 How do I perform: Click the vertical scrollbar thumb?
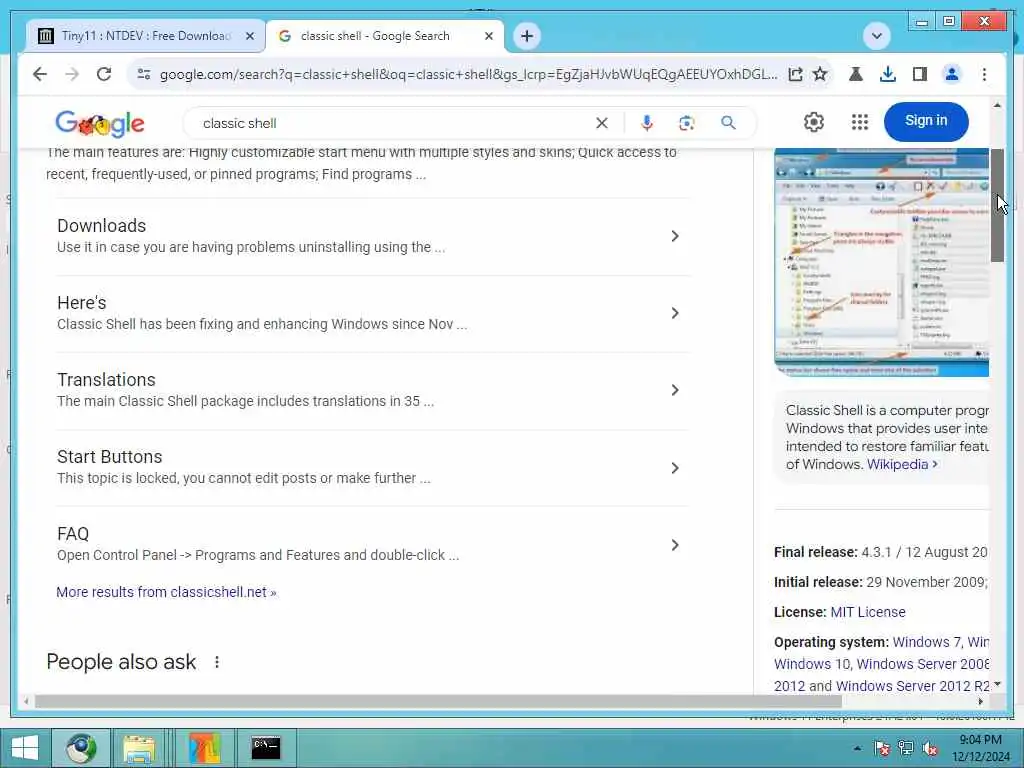pos(997,205)
